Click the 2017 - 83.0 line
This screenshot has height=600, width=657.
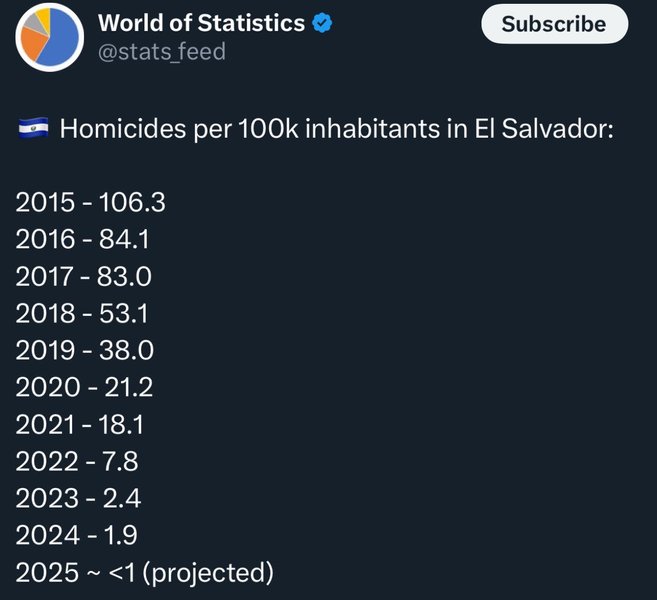point(84,277)
